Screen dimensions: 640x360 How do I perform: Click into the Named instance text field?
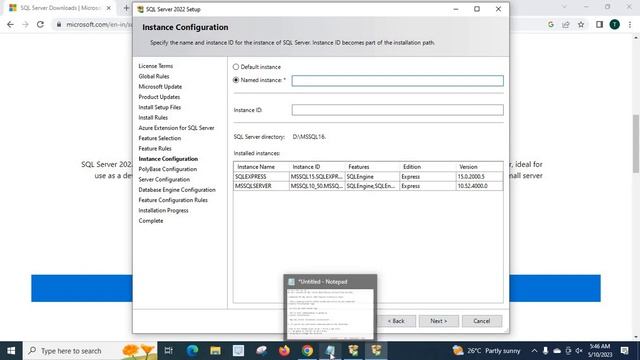pyautogui.click(x=398, y=81)
